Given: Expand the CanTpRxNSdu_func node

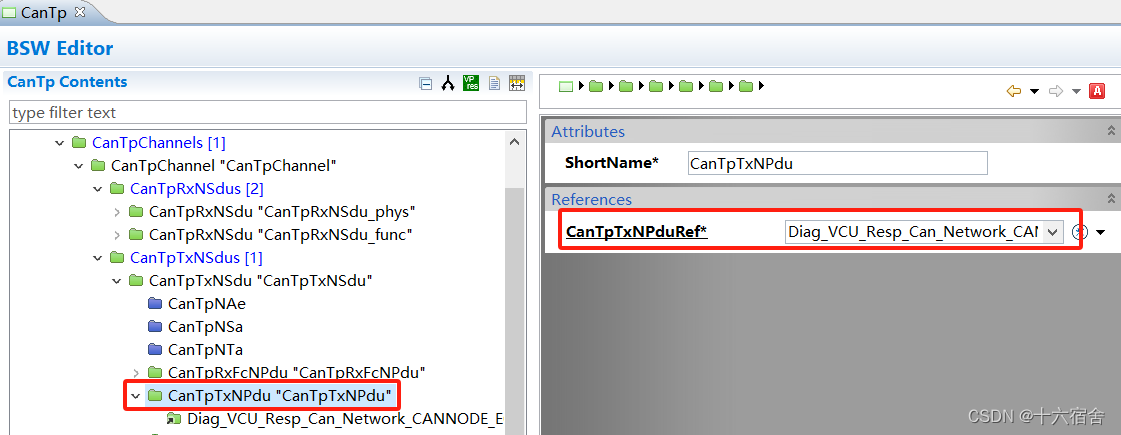Looking at the screenshot, I should pos(117,235).
